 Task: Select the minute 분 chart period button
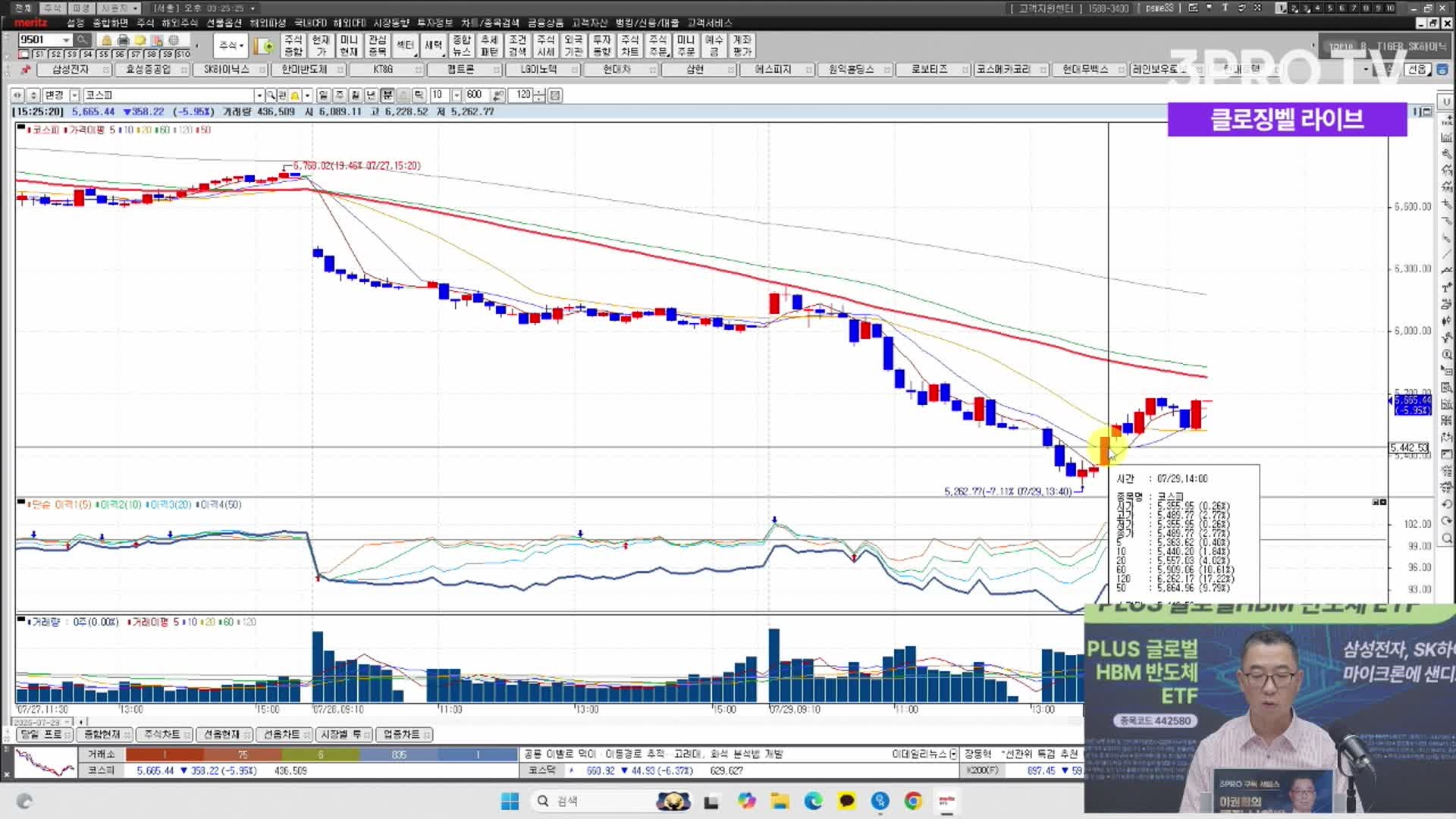pyautogui.click(x=388, y=95)
